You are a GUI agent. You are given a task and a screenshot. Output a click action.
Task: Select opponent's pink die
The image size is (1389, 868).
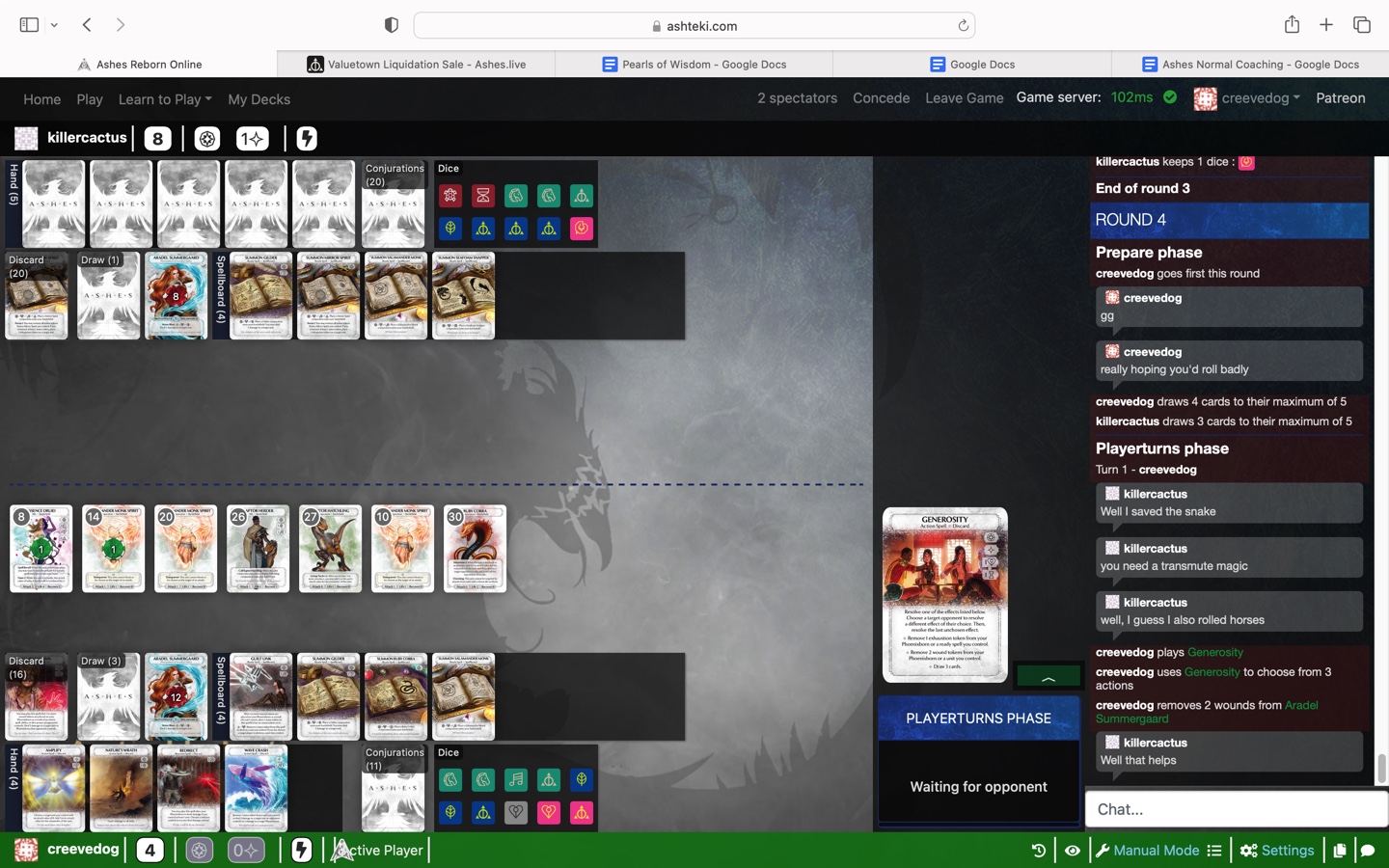point(582,229)
